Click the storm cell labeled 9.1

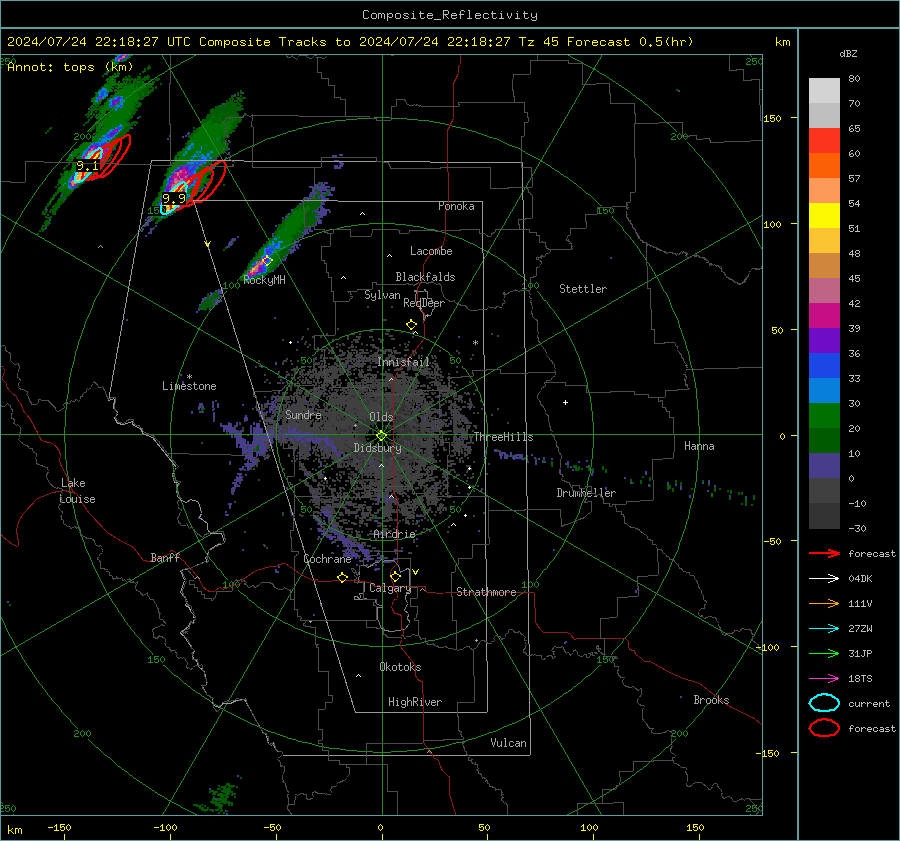point(87,166)
